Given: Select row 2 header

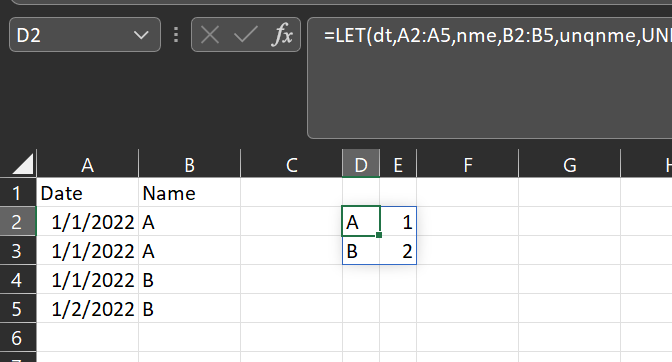Looking at the screenshot, I should [18, 221].
